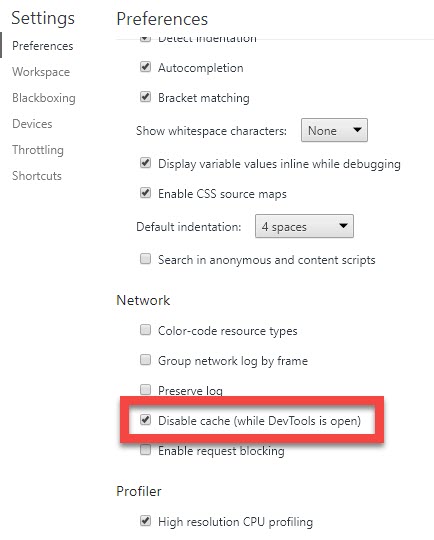The width and height of the screenshot is (434, 540).
Task: Enable Group network log by frame
Action: [x=145, y=360]
